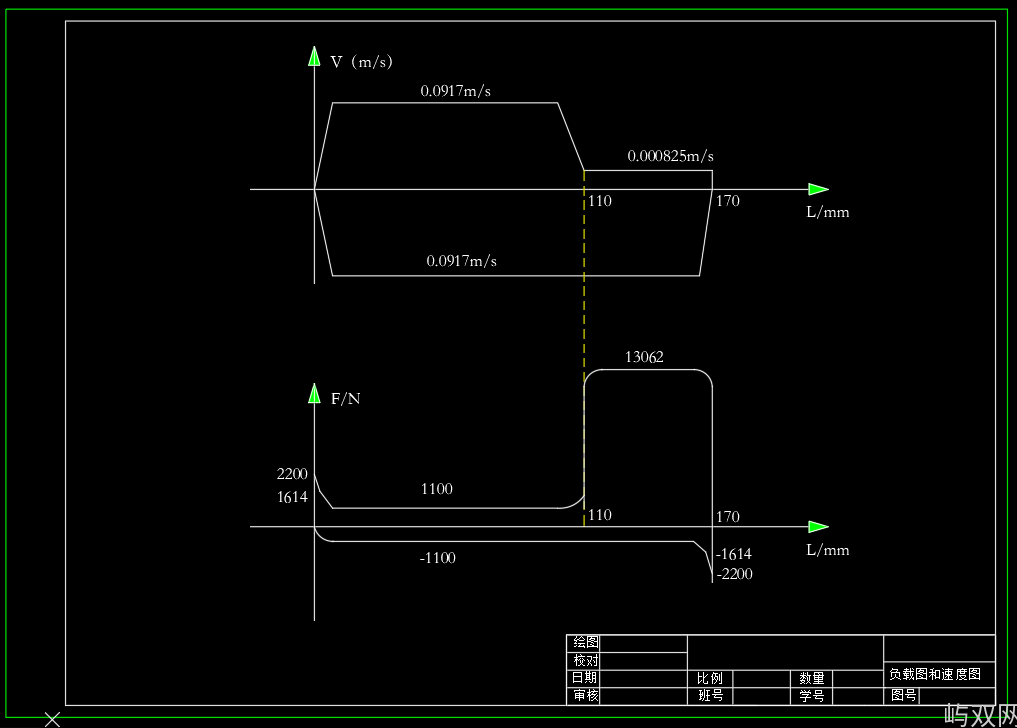Click the '2200' force value
1017x728 pixels.
coord(292,474)
